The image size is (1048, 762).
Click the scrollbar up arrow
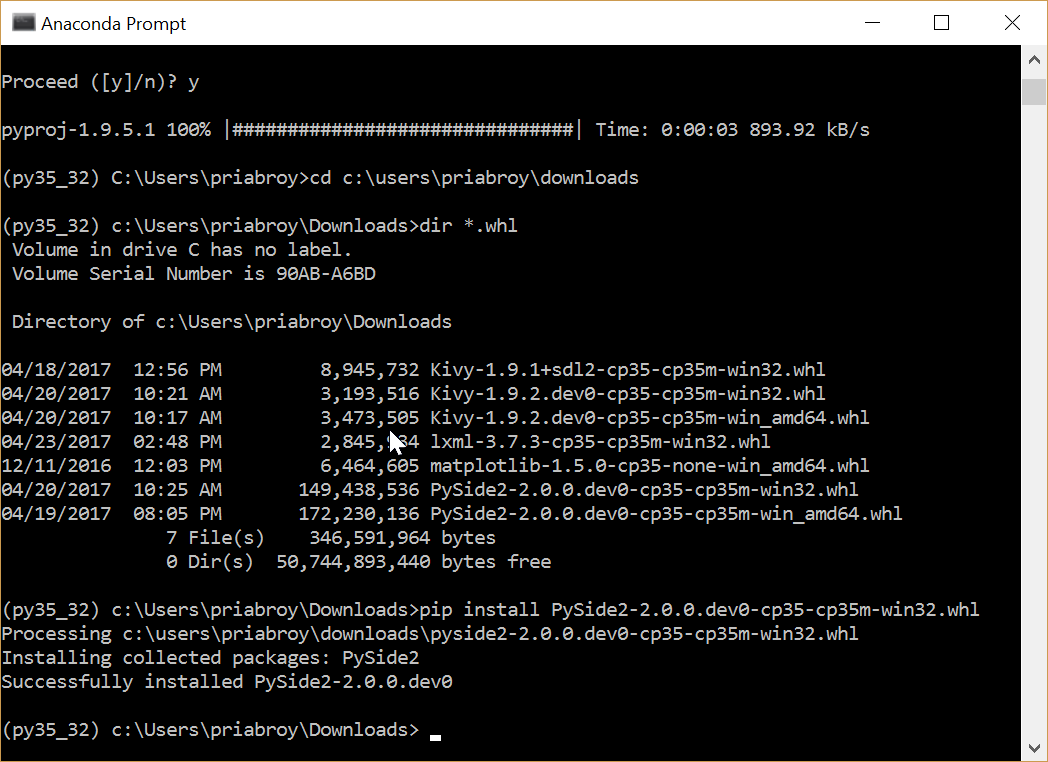1034,60
